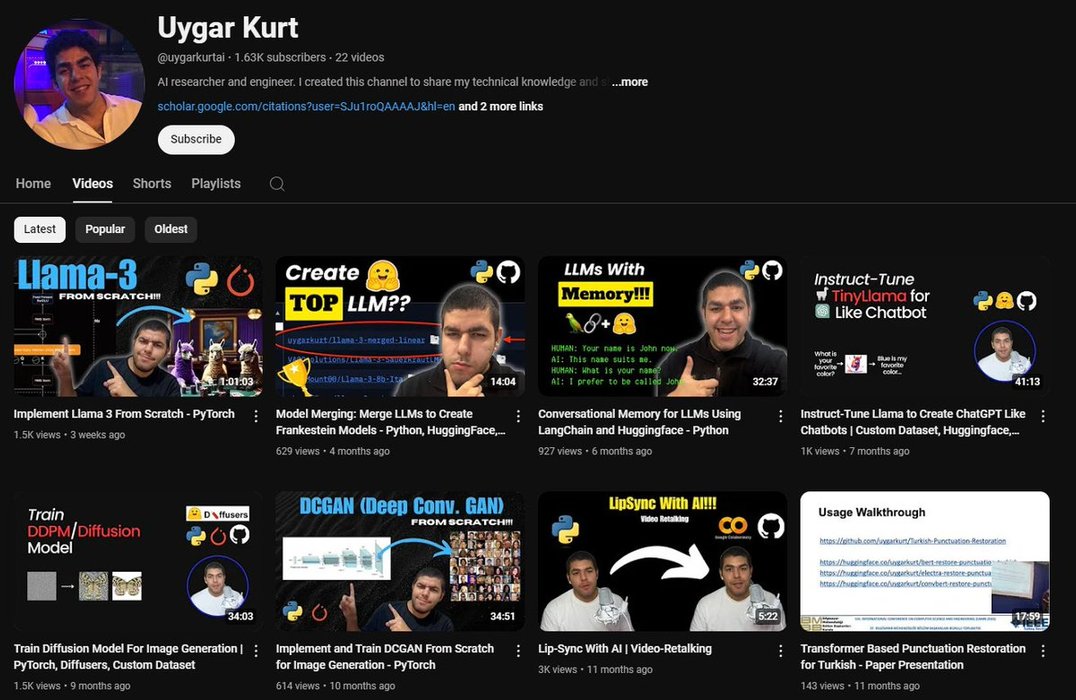Go to the channel Home tab
1076x700 pixels.
point(33,184)
